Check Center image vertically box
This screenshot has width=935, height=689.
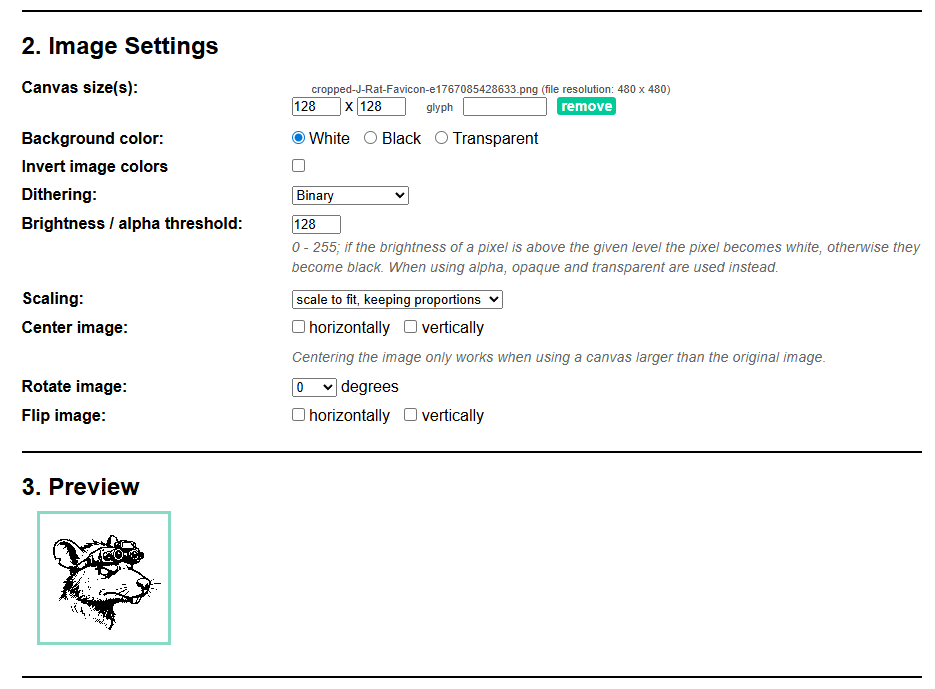[410, 327]
